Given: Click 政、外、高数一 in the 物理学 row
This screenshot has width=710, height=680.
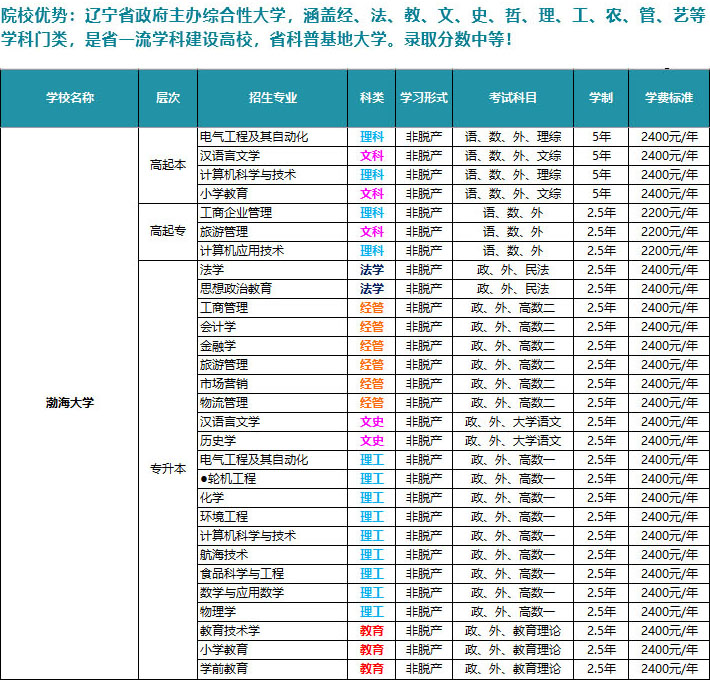Looking at the screenshot, I should pyautogui.click(x=513, y=612).
